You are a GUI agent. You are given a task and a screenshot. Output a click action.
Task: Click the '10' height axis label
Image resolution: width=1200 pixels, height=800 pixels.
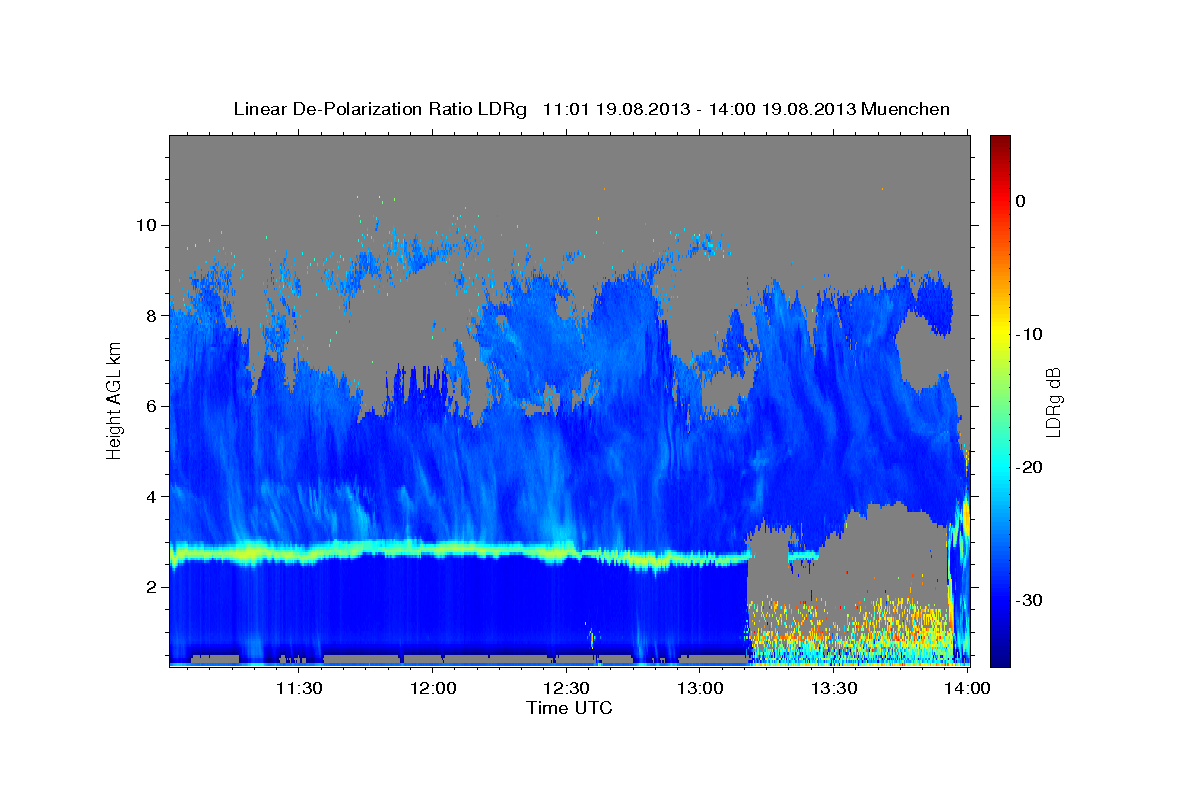148,225
